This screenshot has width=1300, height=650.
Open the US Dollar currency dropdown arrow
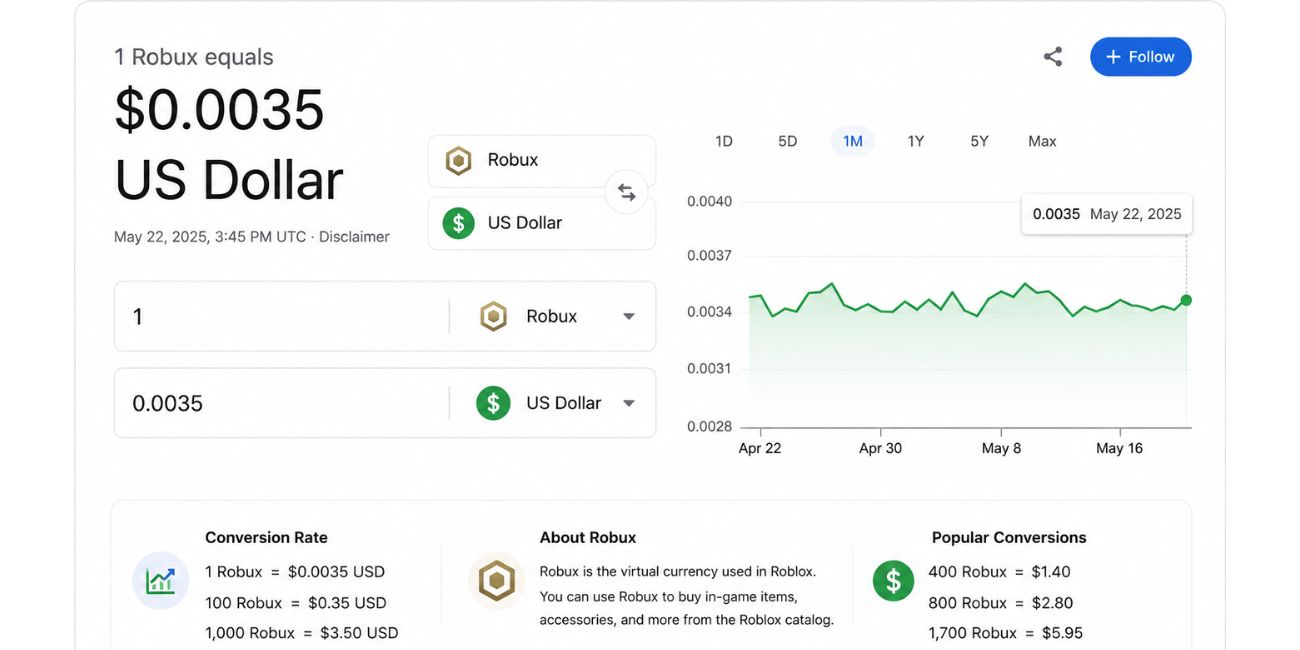click(x=629, y=403)
